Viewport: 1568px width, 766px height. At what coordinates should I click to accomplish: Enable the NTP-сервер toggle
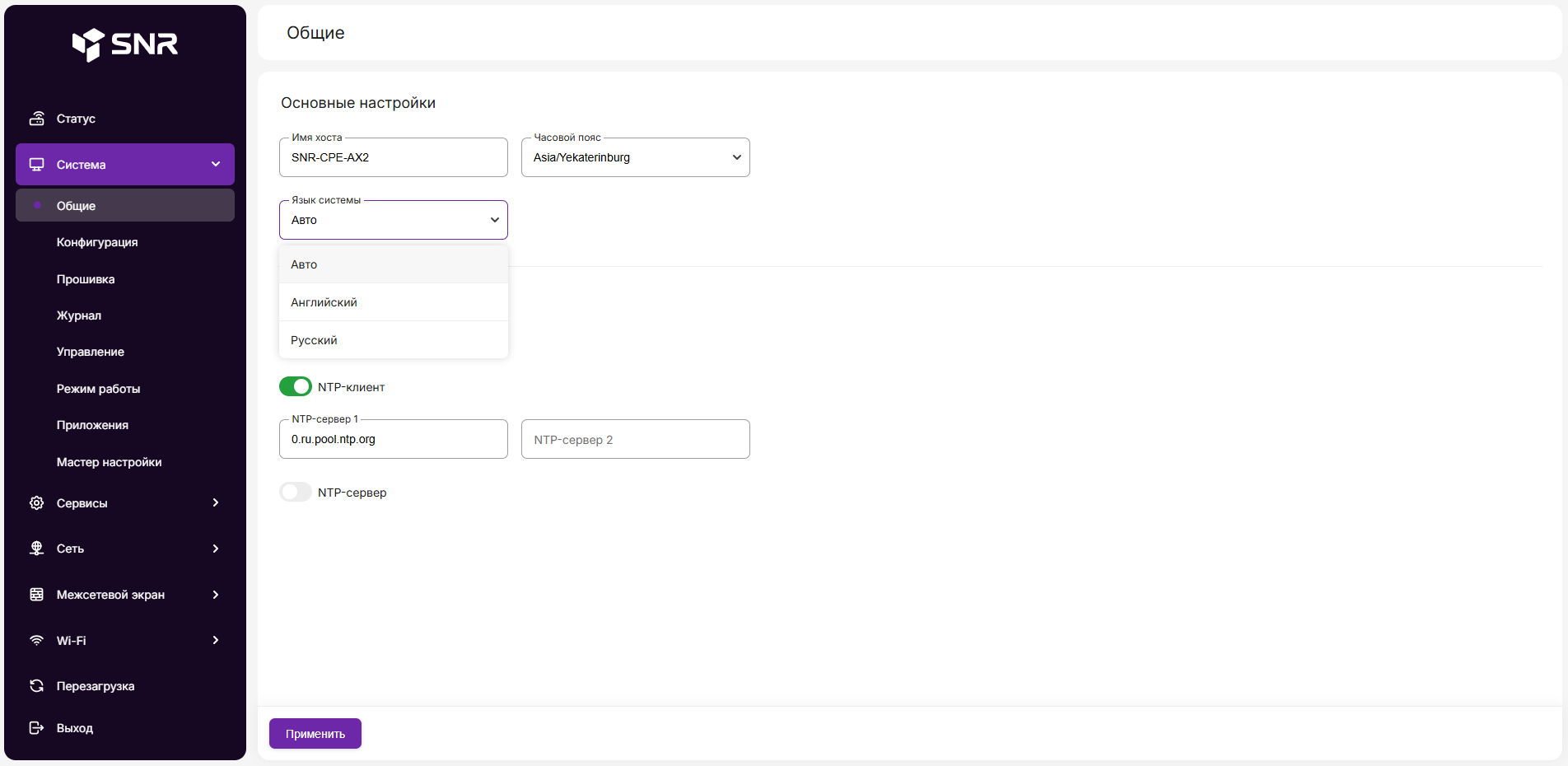296,493
